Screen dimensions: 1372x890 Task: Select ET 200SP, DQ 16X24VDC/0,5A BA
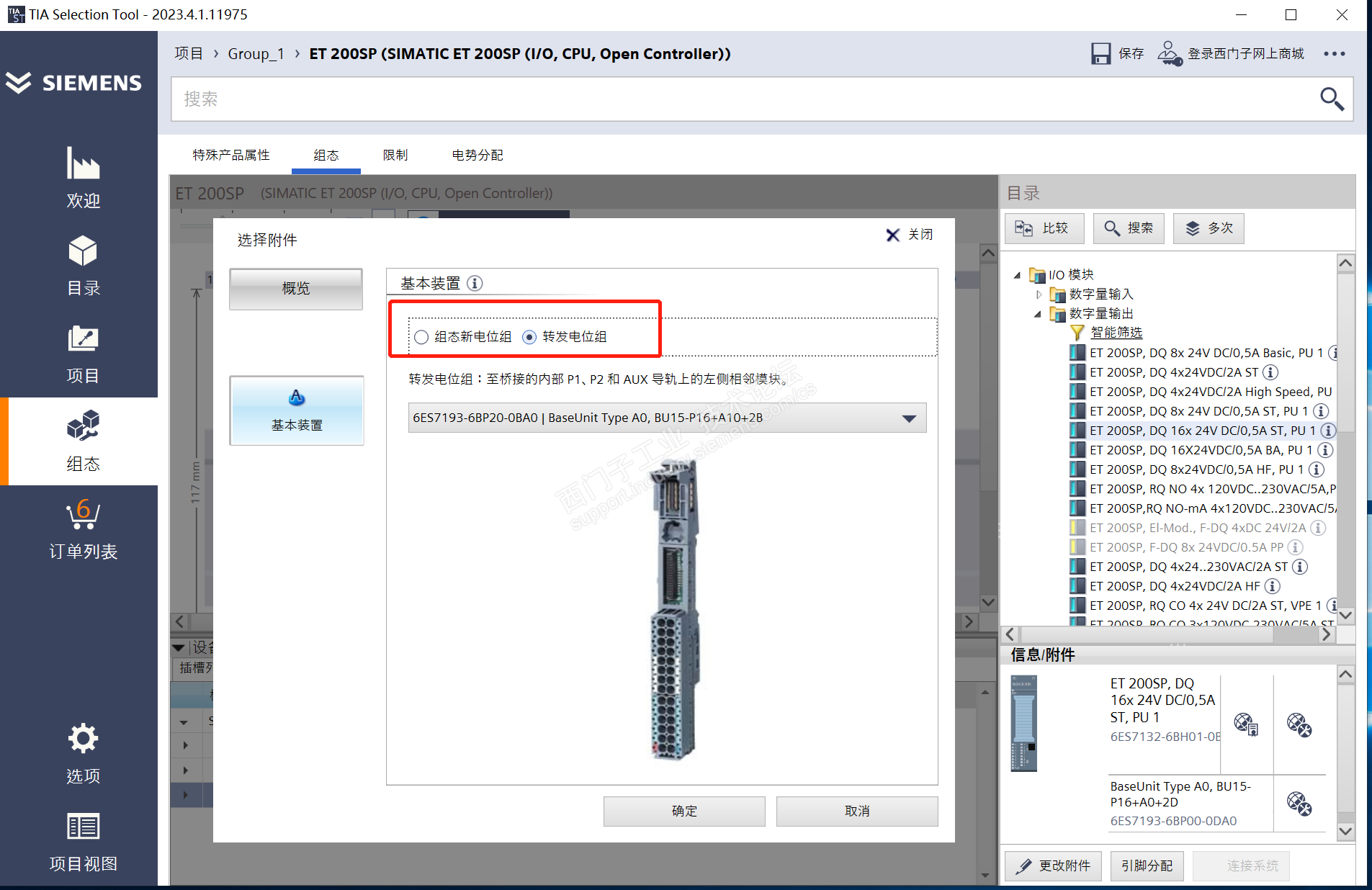pyautogui.click(x=1201, y=450)
